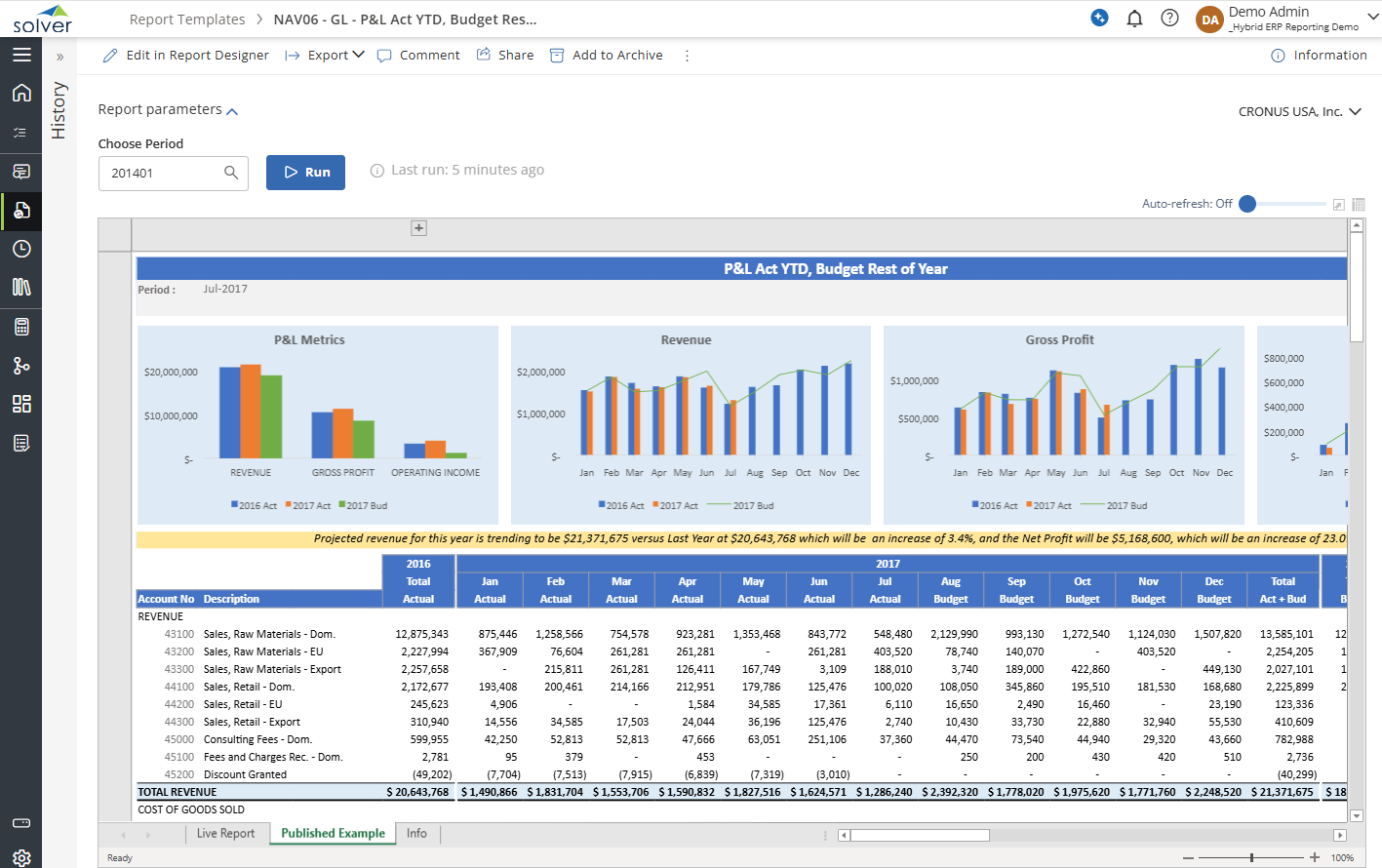This screenshot has width=1382, height=868.
Task: Open the help question mark icon
Action: click(1169, 19)
